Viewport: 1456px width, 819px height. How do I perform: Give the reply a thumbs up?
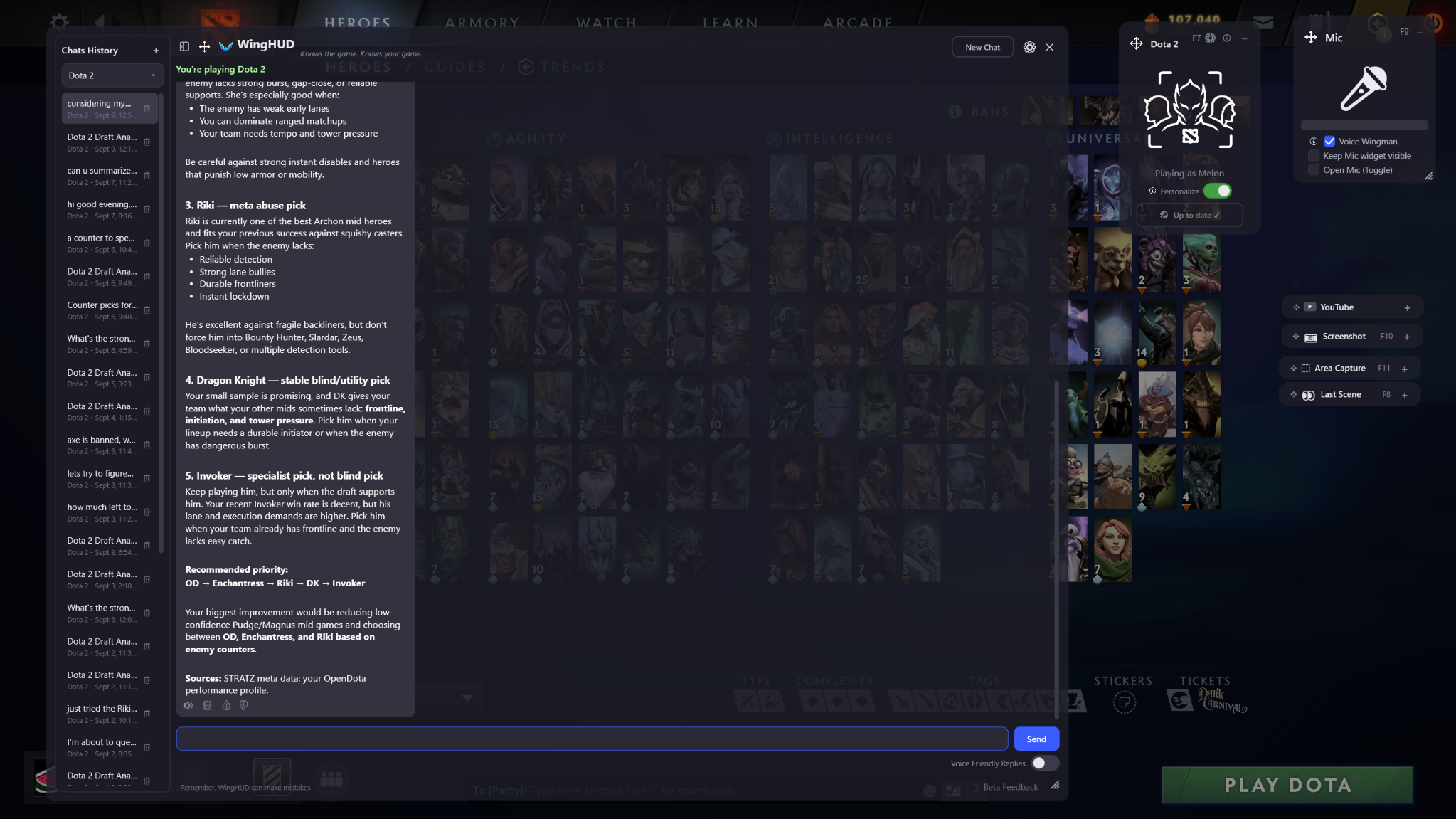(x=226, y=705)
